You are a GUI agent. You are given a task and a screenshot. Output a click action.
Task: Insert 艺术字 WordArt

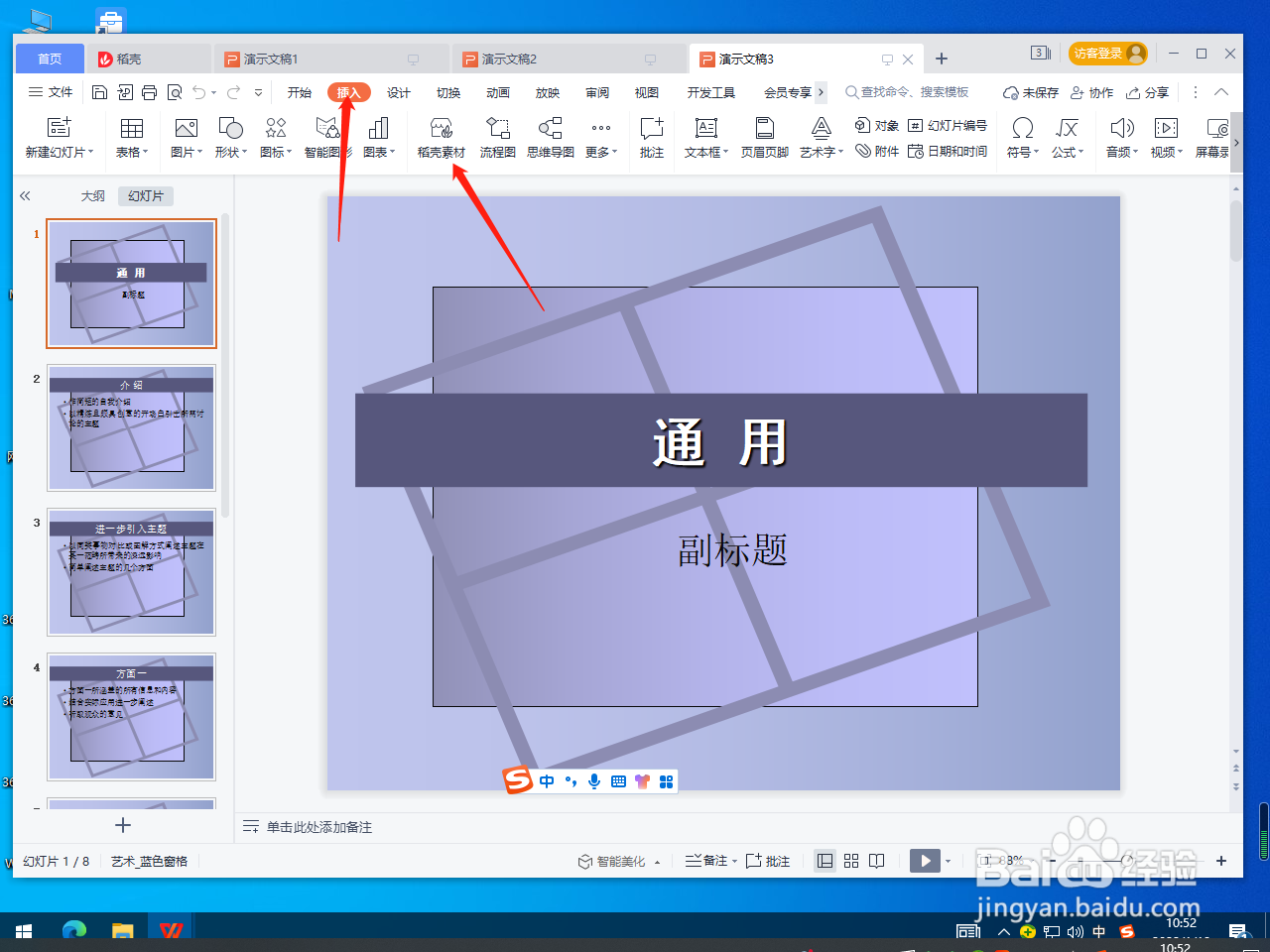coord(819,139)
